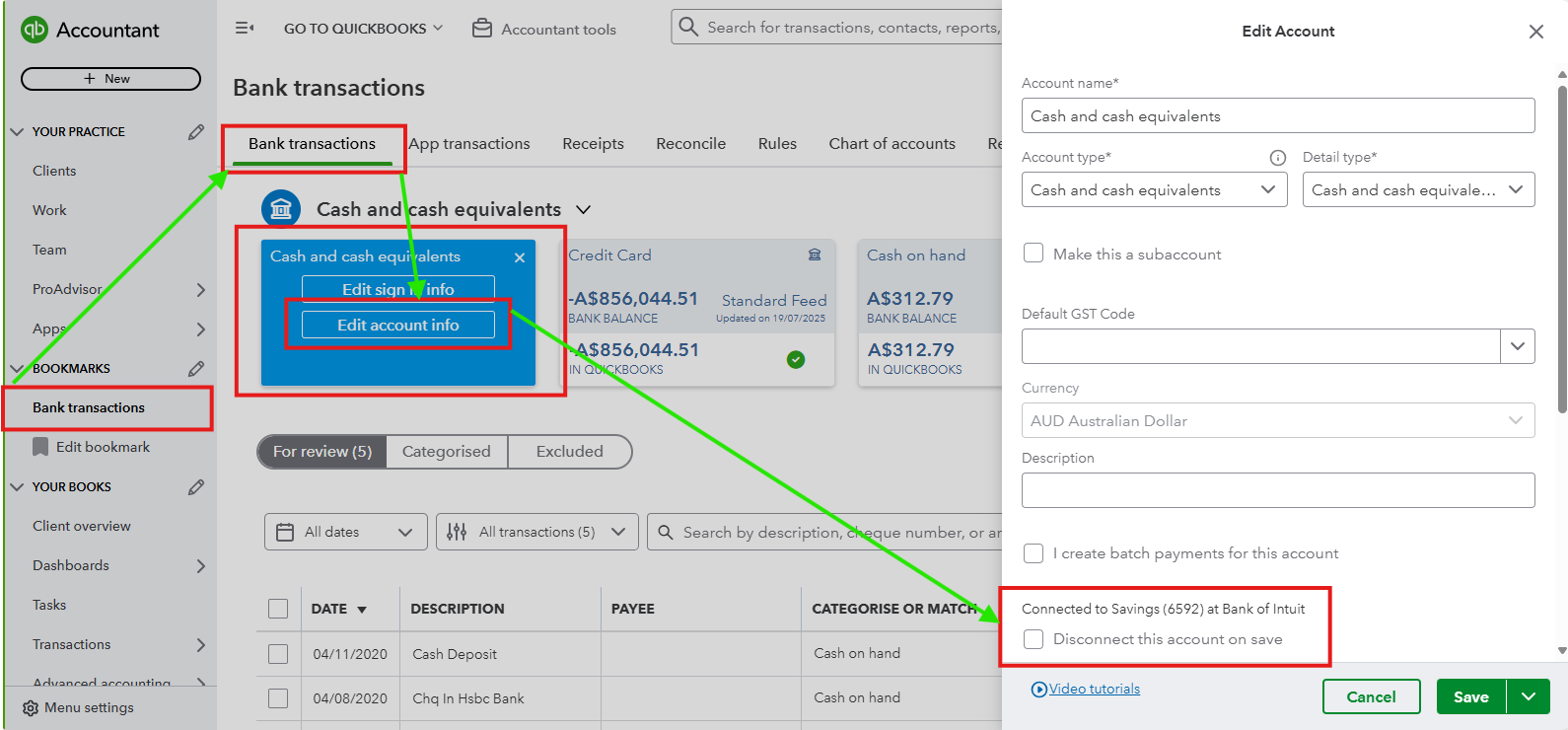Image resolution: width=1568 pixels, height=730 pixels.
Task: Open the Detail type dropdown
Action: click(1418, 189)
